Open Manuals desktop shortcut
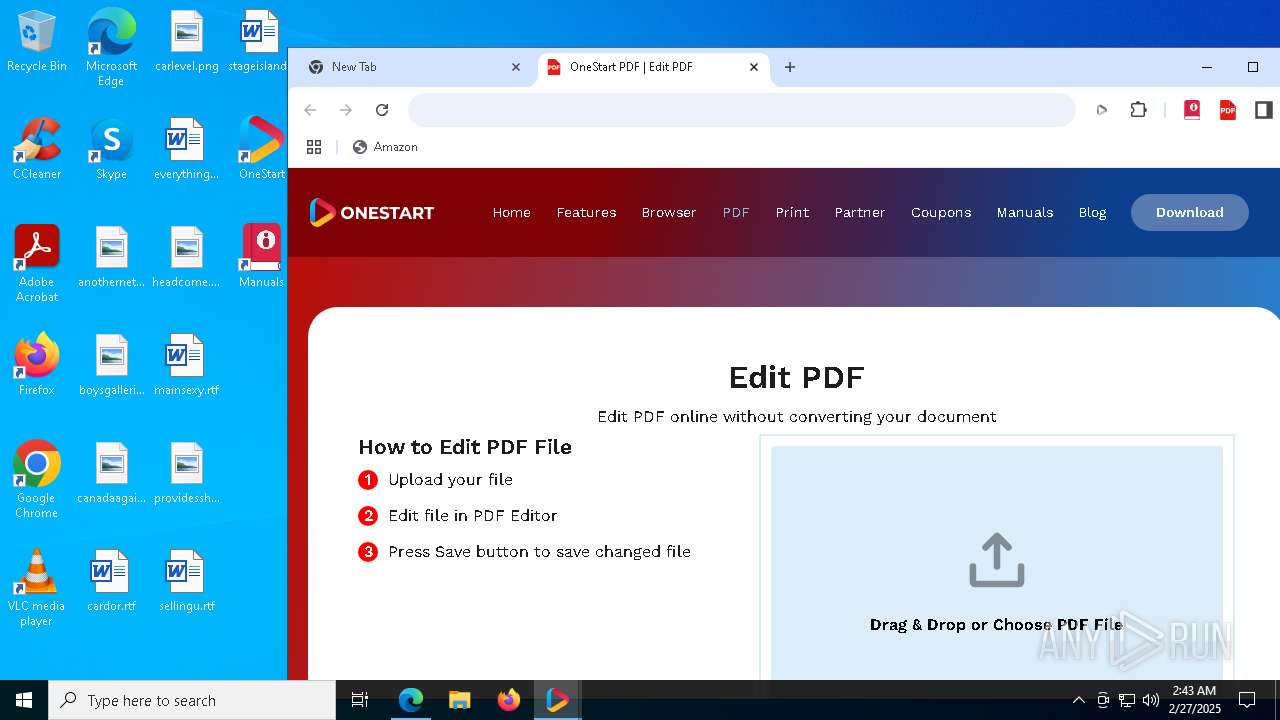Viewport: 1280px width, 720px height. click(x=262, y=257)
